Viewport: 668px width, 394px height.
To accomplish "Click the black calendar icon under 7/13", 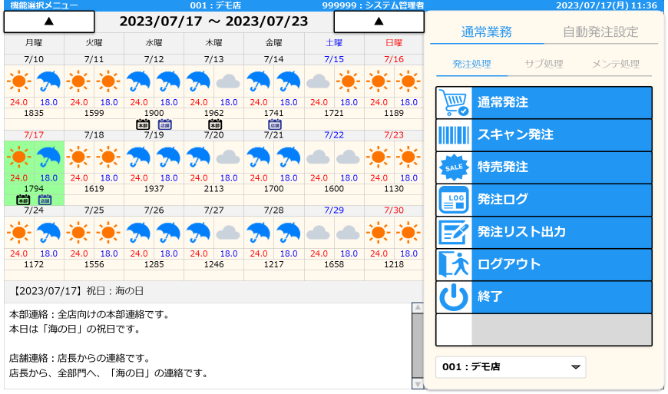I will [x=215, y=124].
